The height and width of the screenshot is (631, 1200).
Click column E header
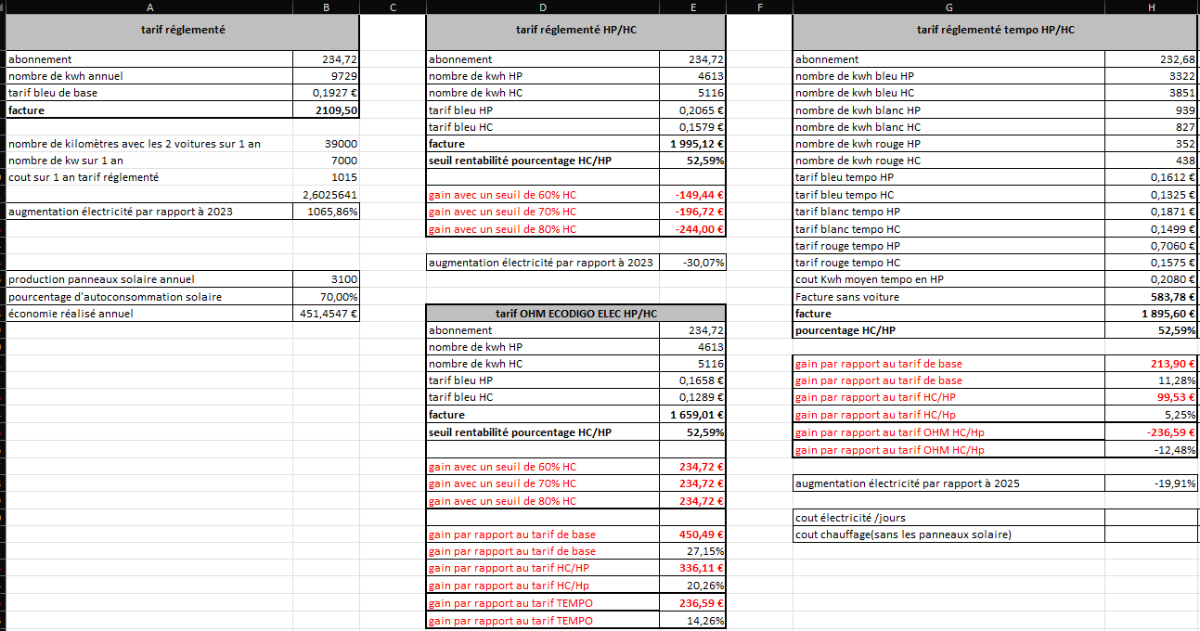click(692, 8)
